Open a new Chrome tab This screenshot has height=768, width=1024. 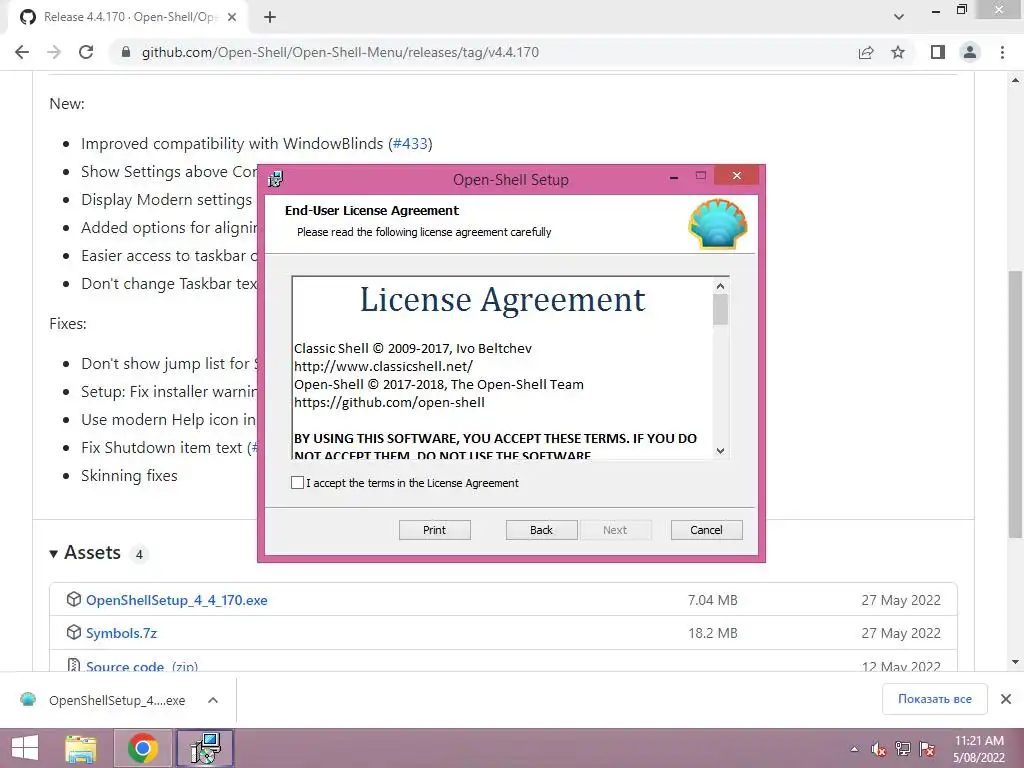point(270,17)
